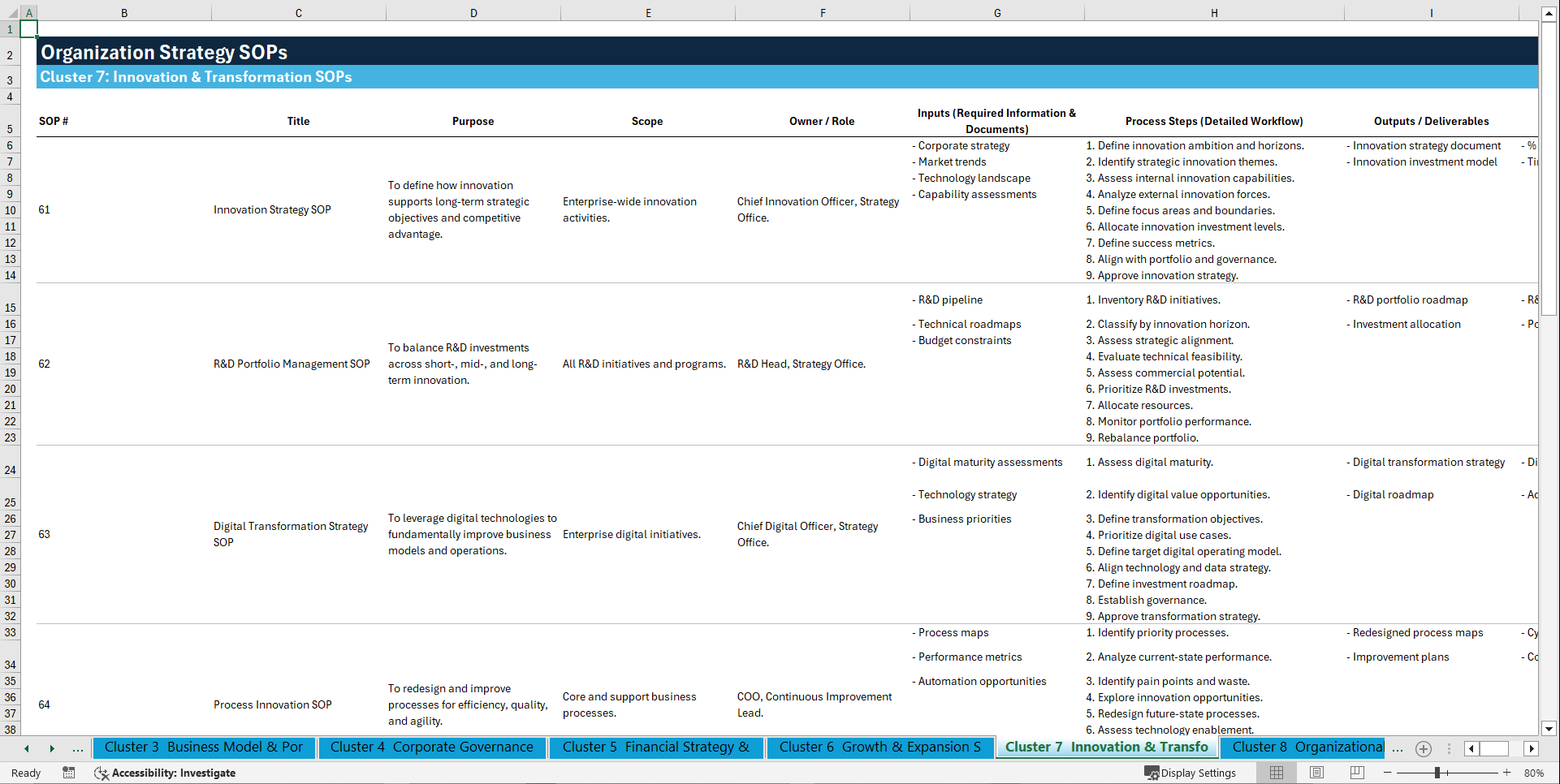The width and height of the screenshot is (1560, 784).
Task: Click the next sheet navigation arrow
Action: click(53, 748)
